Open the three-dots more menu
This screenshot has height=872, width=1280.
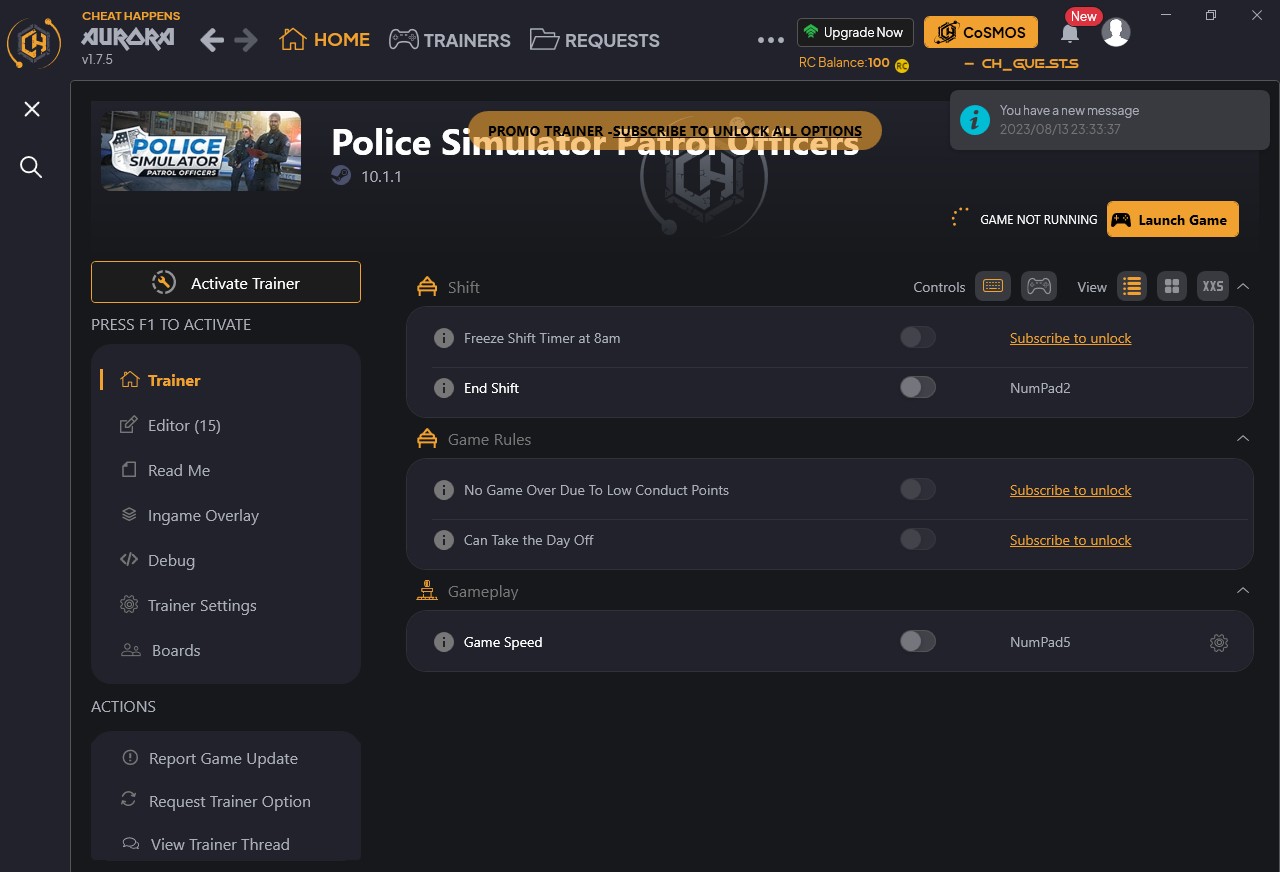[x=771, y=40]
